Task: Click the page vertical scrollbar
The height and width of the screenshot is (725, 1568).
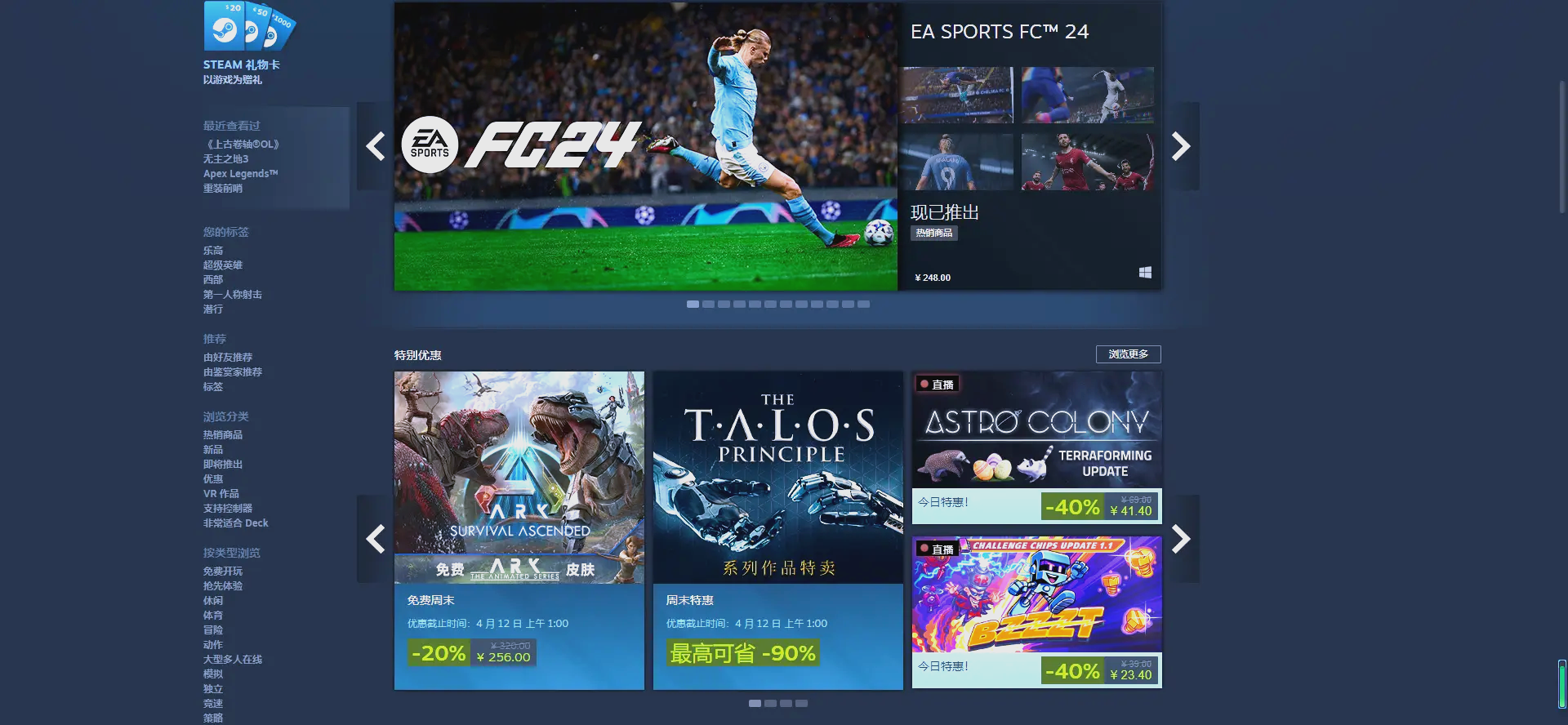Action: point(1562,147)
